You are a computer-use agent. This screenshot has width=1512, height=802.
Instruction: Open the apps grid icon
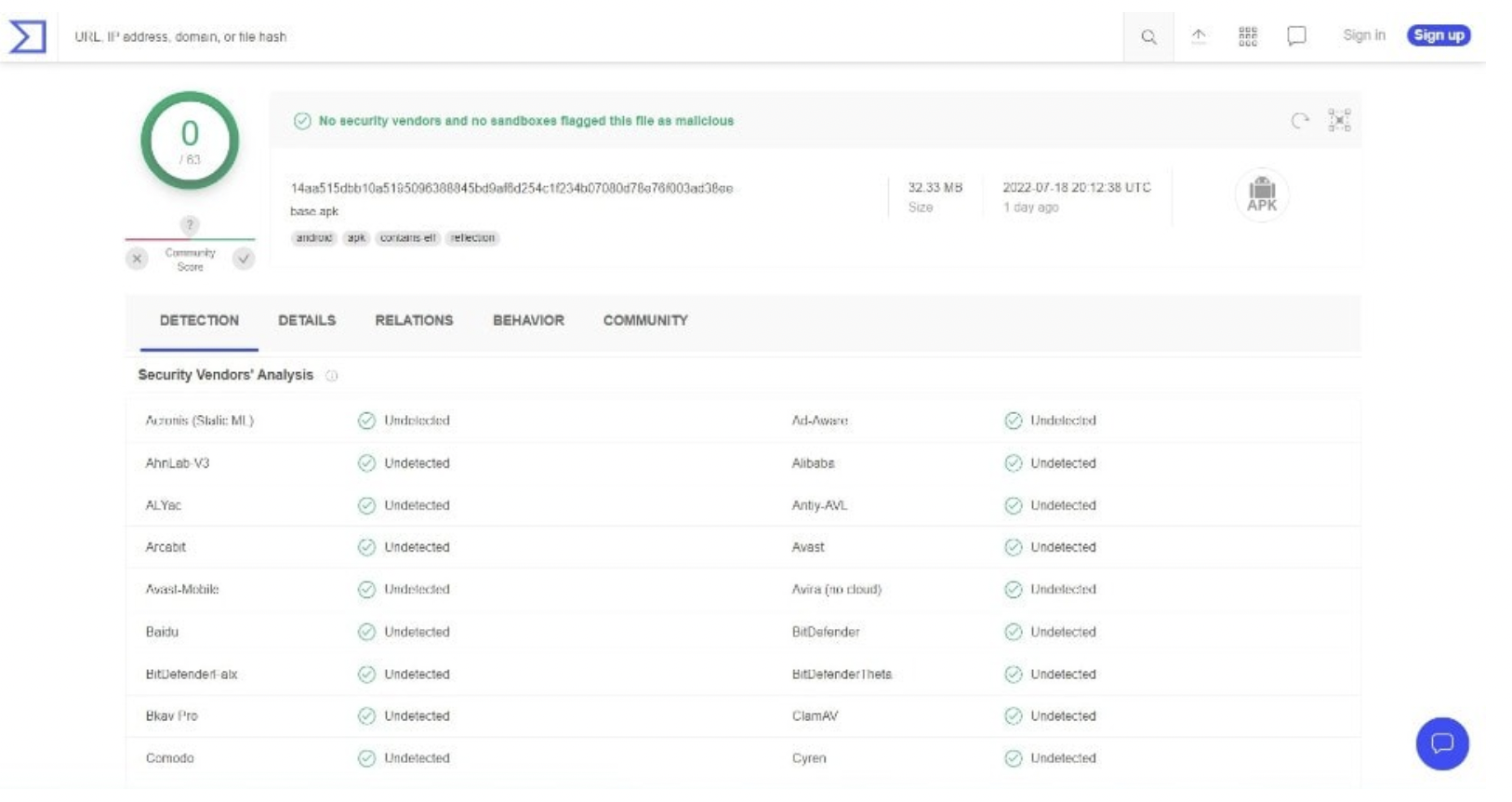point(1248,36)
